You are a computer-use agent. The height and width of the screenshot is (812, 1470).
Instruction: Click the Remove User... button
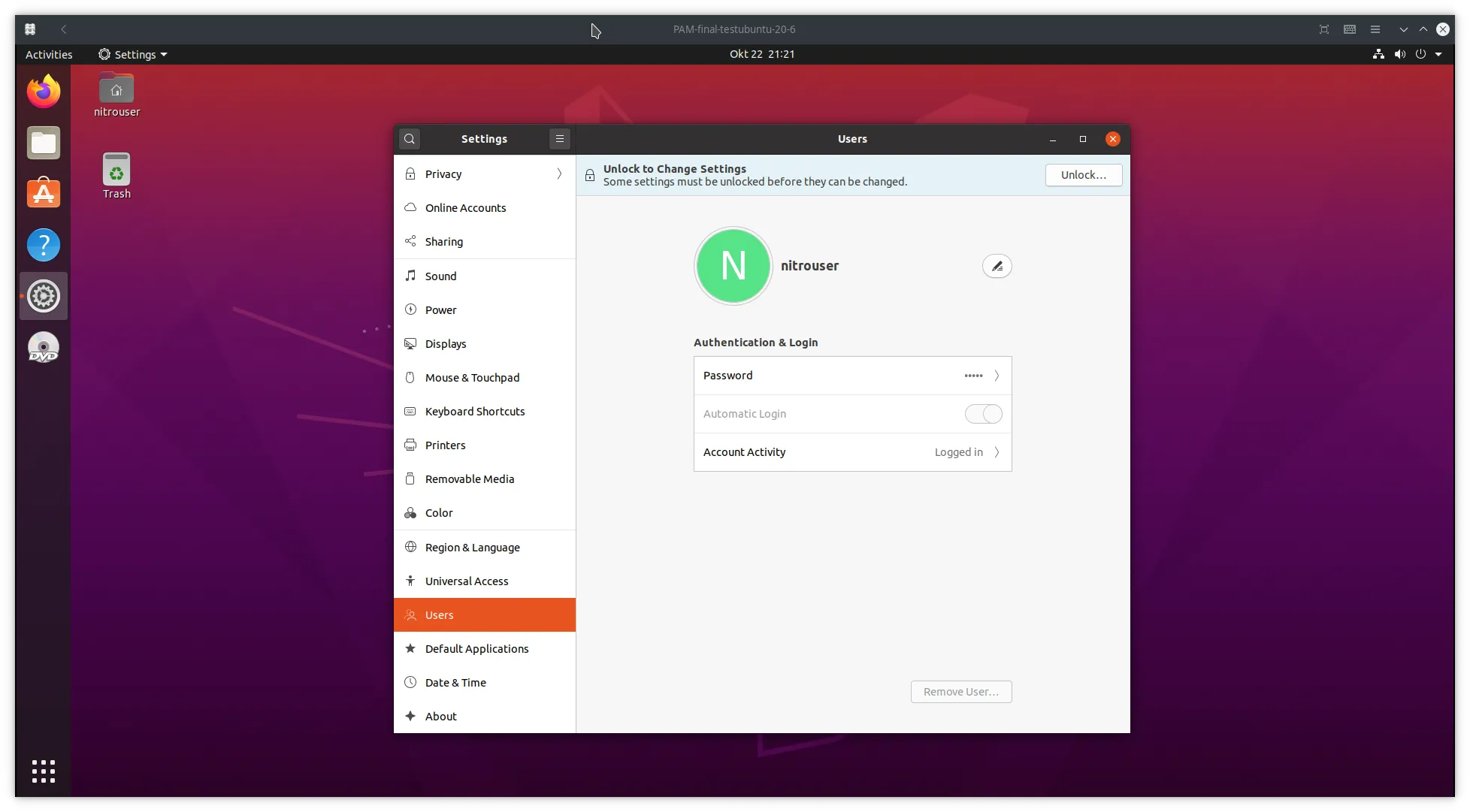(961, 692)
